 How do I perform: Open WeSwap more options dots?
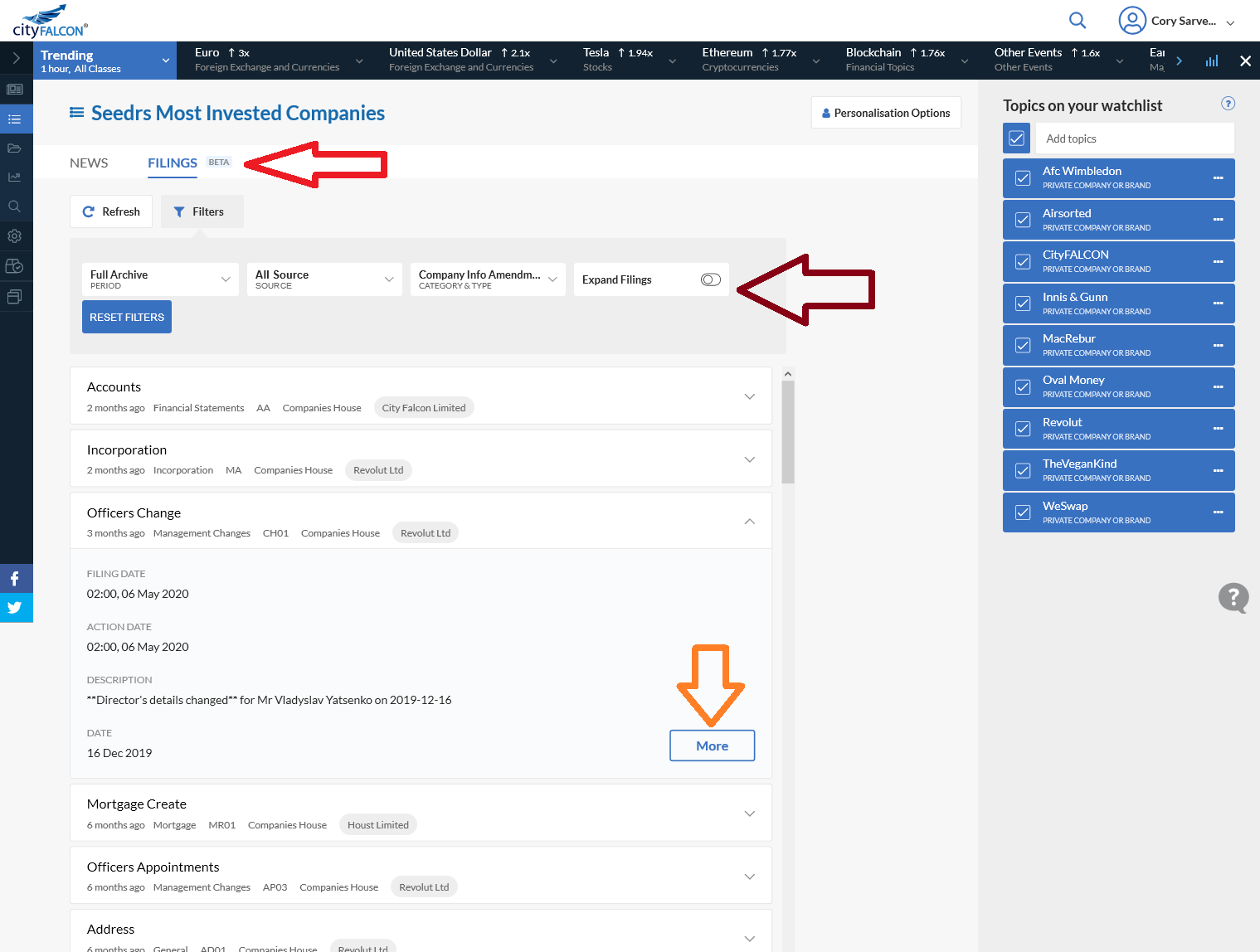pyautogui.click(x=1218, y=512)
